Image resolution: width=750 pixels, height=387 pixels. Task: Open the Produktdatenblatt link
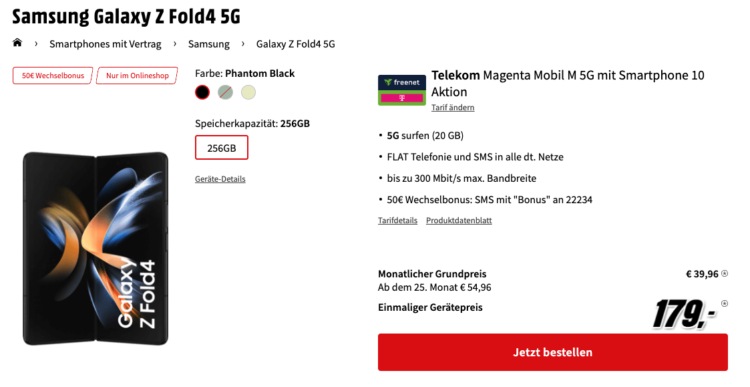[x=459, y=221]
